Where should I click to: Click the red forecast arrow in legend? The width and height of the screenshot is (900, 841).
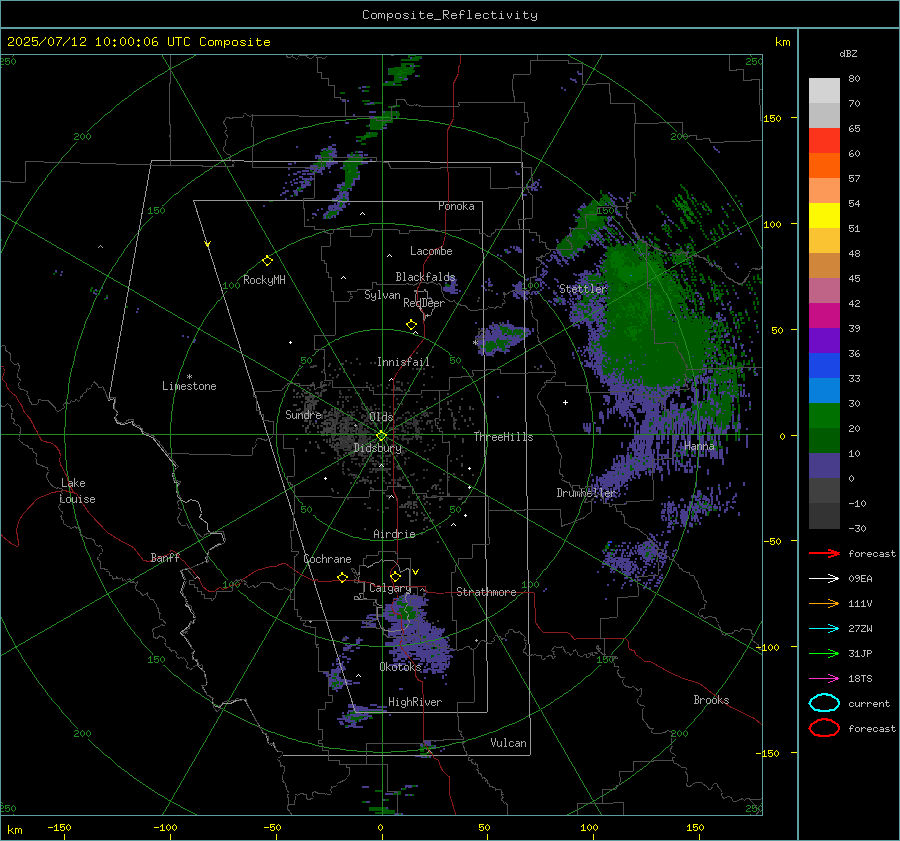(x=824, y=553)
